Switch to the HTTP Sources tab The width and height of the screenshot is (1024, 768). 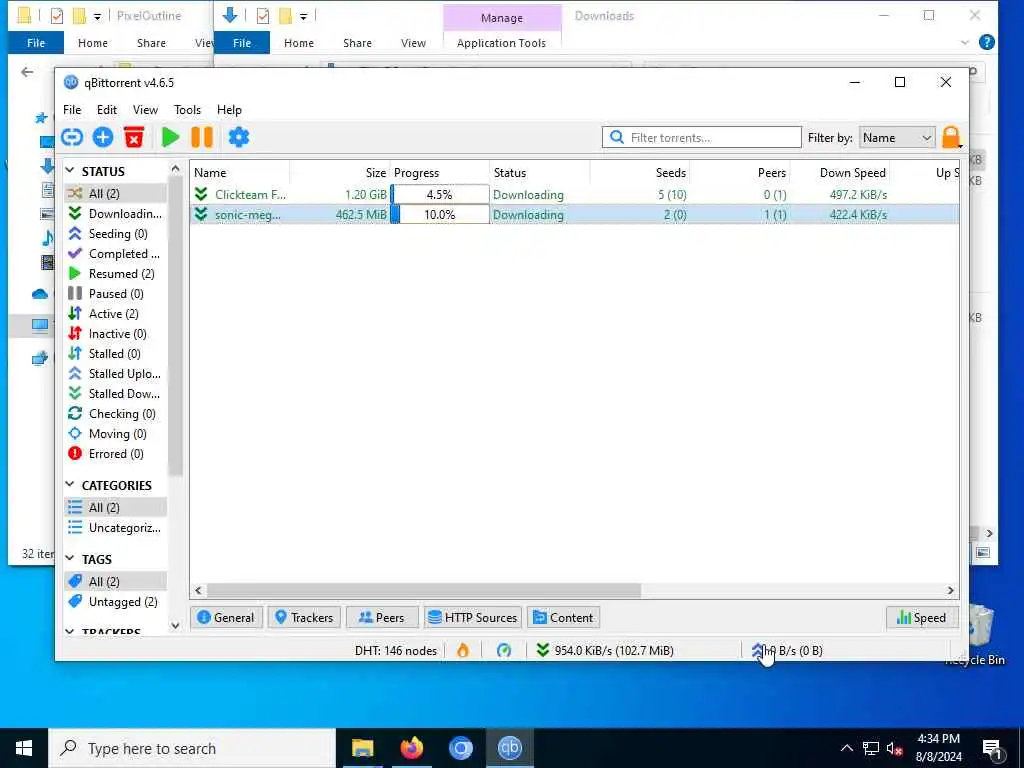(x=473, y=618)
